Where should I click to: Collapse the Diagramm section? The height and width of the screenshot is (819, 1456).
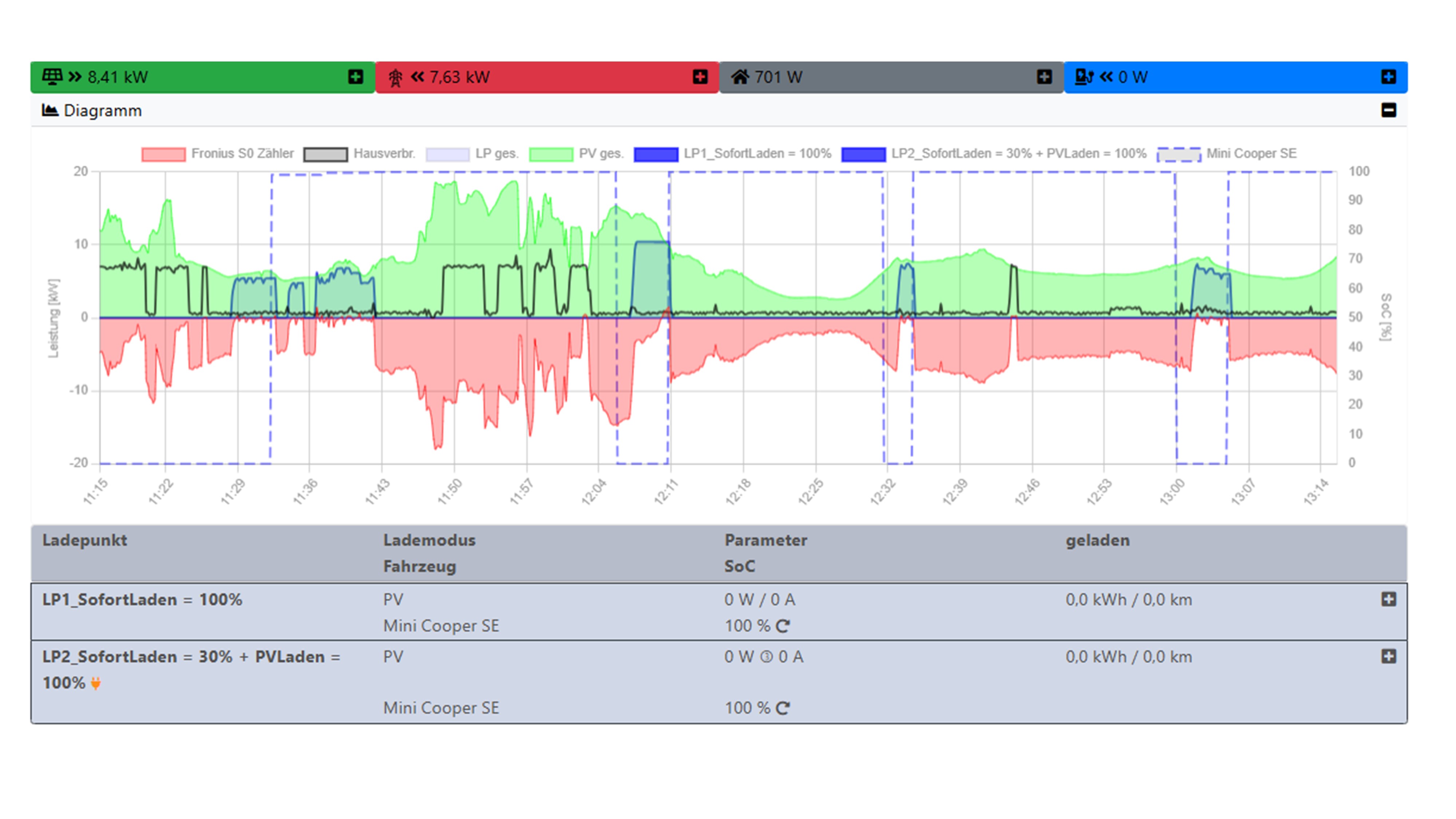point(1388,110)
